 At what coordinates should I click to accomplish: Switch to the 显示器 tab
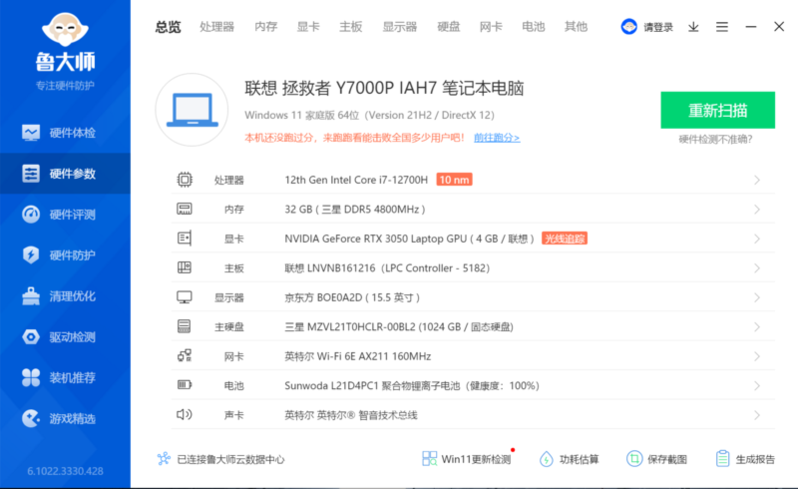[x=399, y=27]
